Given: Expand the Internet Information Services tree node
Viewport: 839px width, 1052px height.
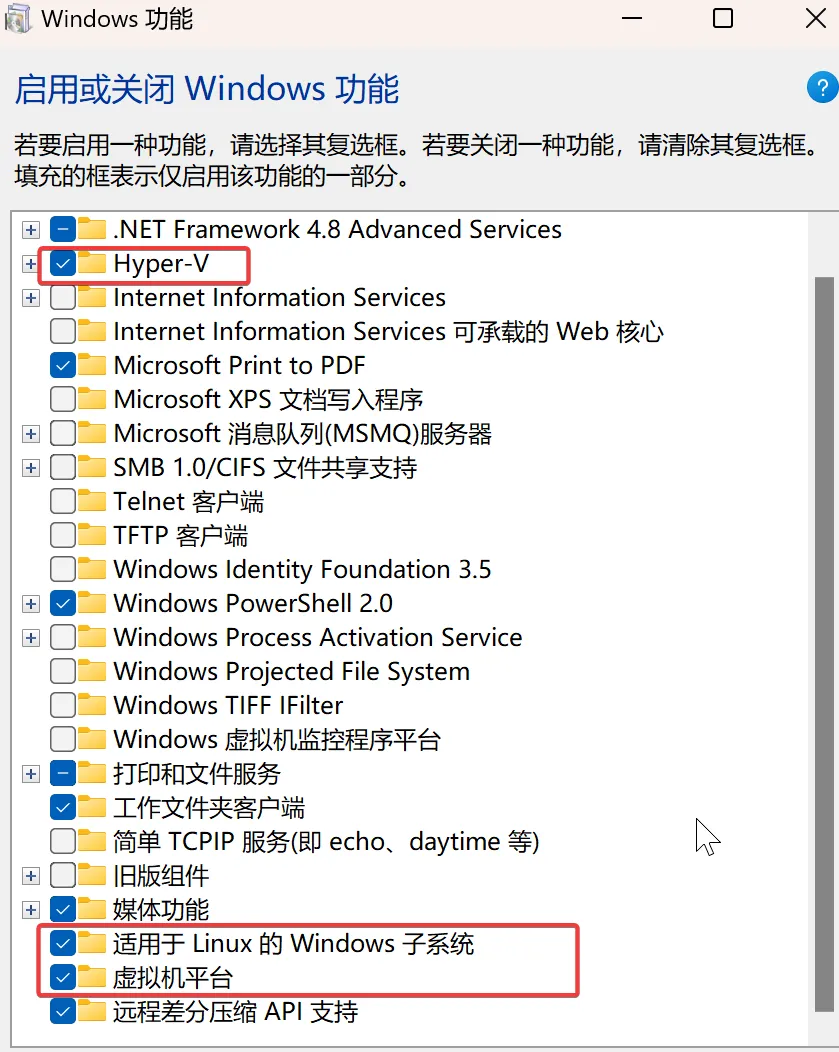Looking at the screenshot, I should [x=31, y=298].
